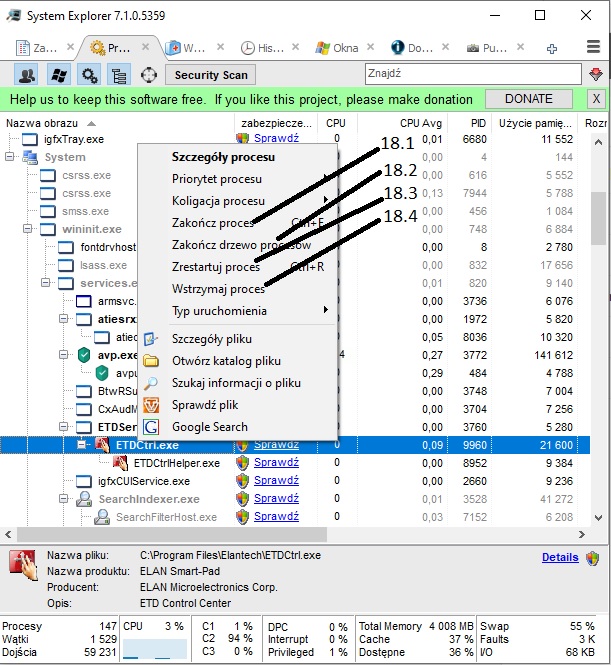Viewport: 611px width, 665px height.
Task: Open the Details link
Action: coord(560,557)
